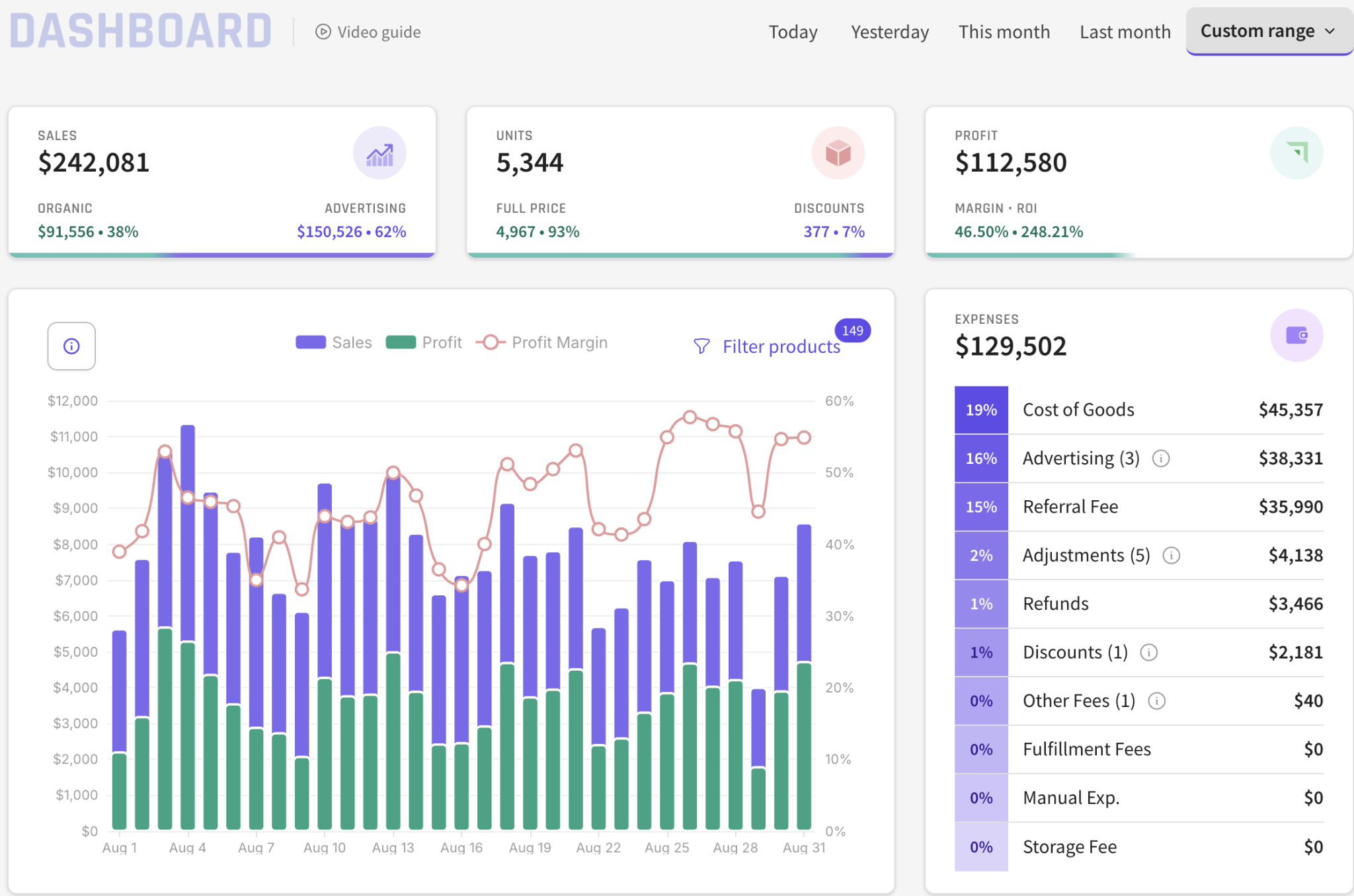Click the Fulfillment Fees row
The width and height of the screenshot is (1354, 896).
point(1139,749)
